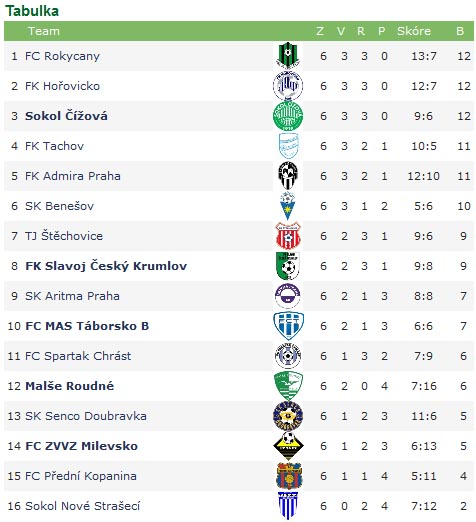
Task: Click the FC Rokycany club crest
Action: (x=288, y=55)
